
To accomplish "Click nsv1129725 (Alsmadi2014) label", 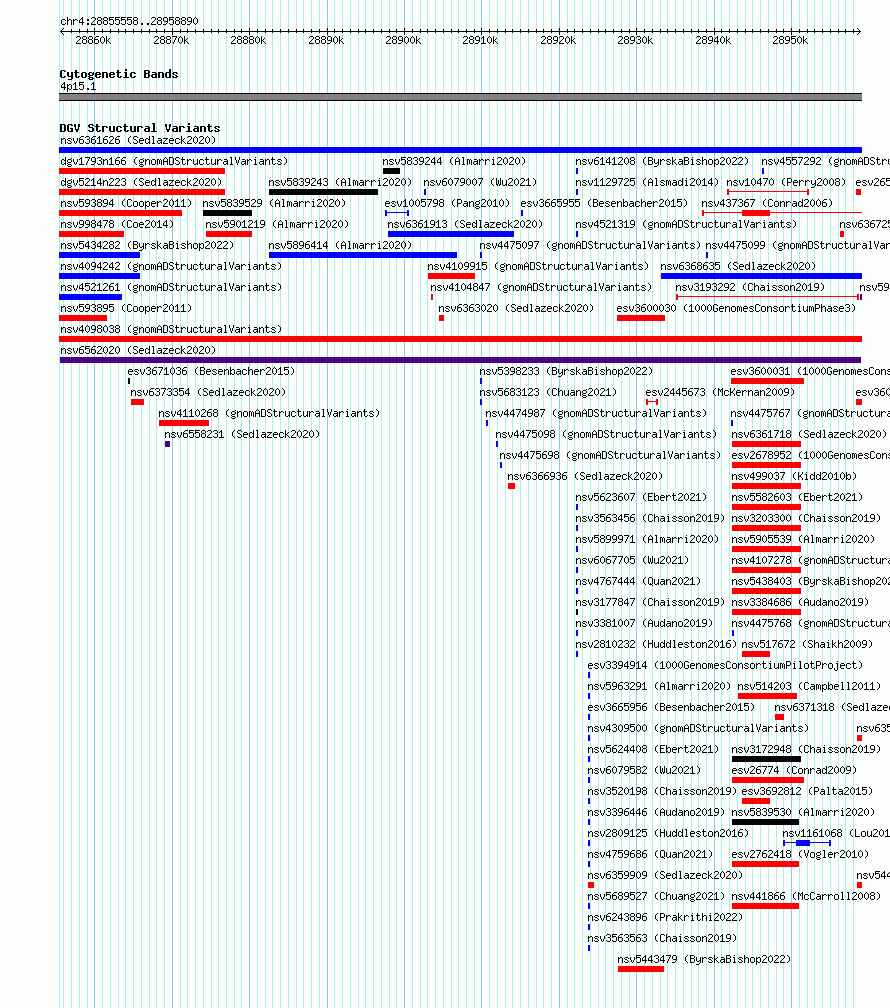I will (647, 183).
